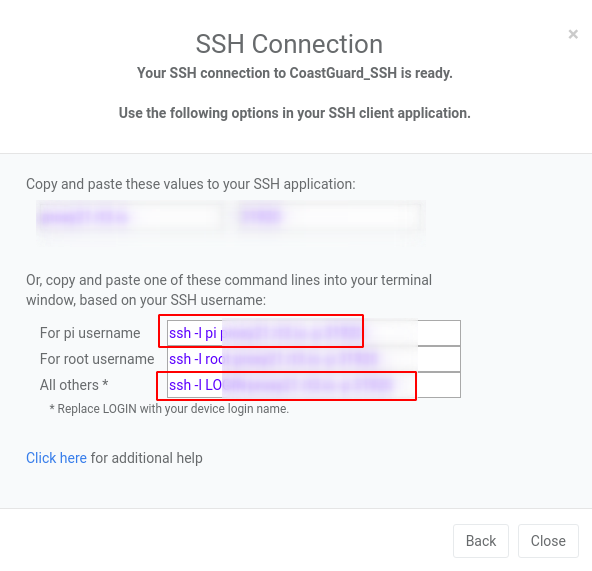
Task: Click the for additional help text
Action: tap(146, 458)
